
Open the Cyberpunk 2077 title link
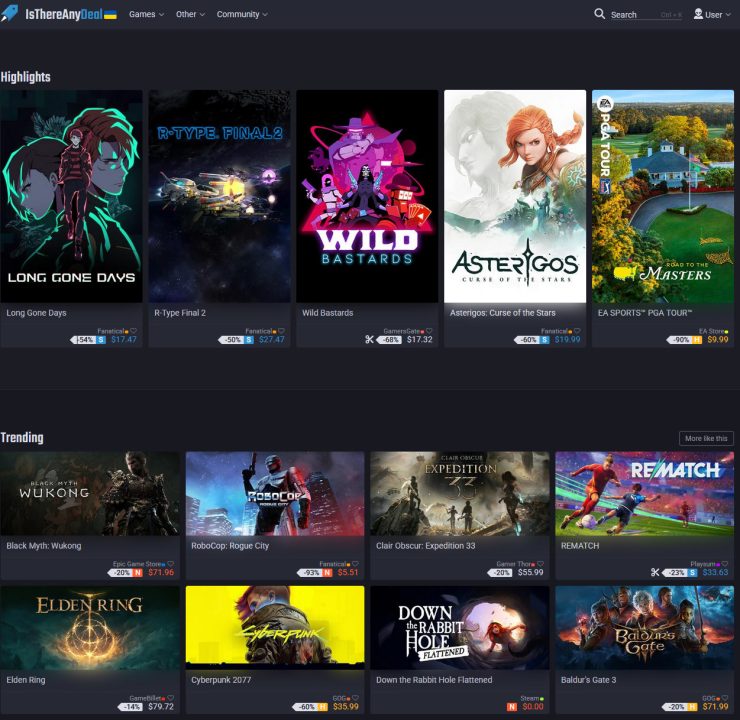(x=223, y=680)
